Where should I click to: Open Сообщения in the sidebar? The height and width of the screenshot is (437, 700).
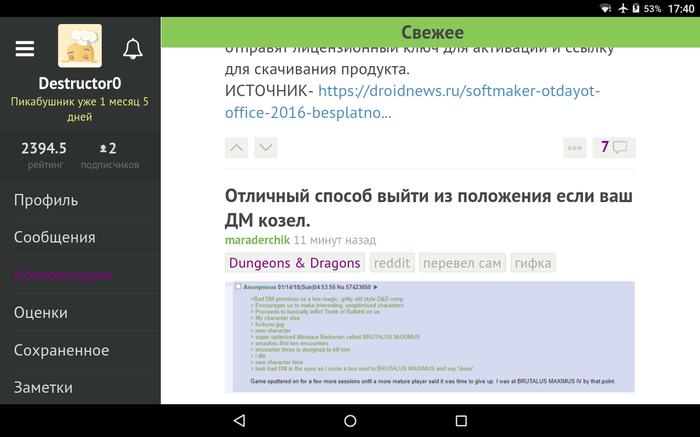pyautogui.click(x=55, y=237)
